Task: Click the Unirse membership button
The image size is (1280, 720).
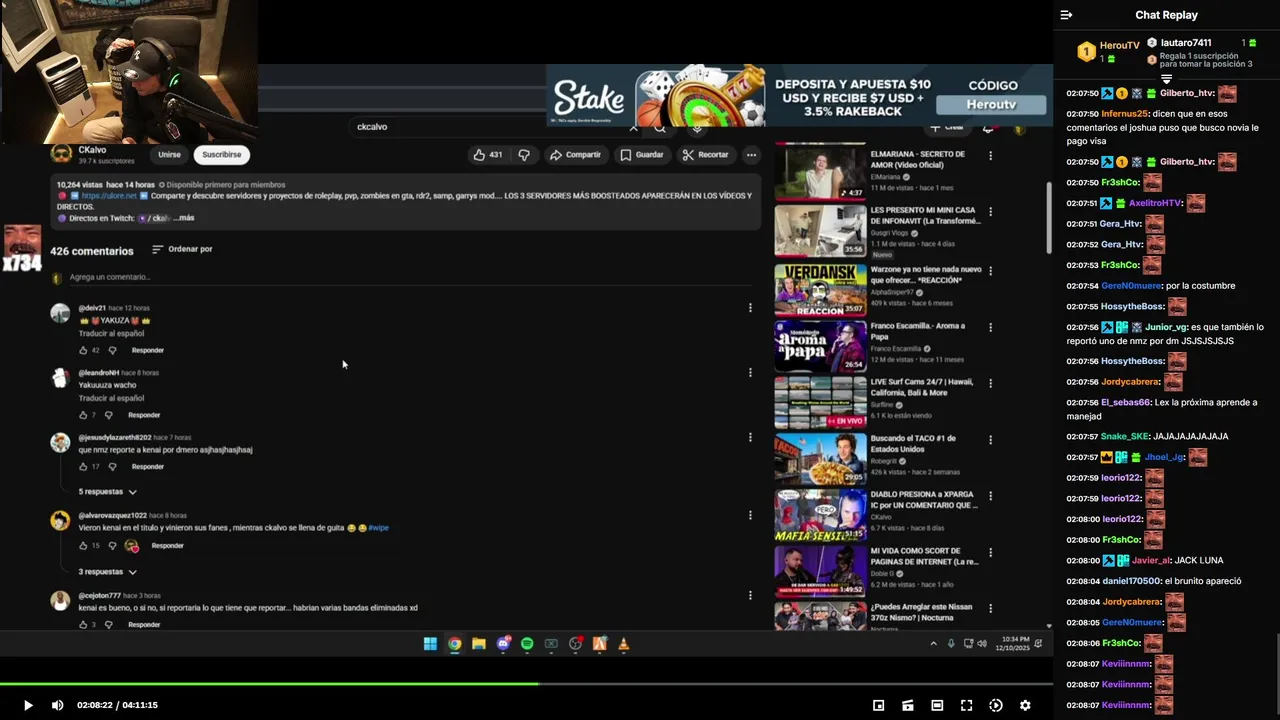Action: 169,155
